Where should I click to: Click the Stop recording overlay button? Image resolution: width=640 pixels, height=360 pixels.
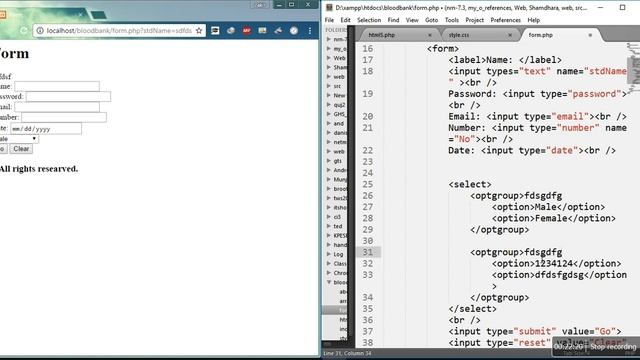(x=613, y=347)
